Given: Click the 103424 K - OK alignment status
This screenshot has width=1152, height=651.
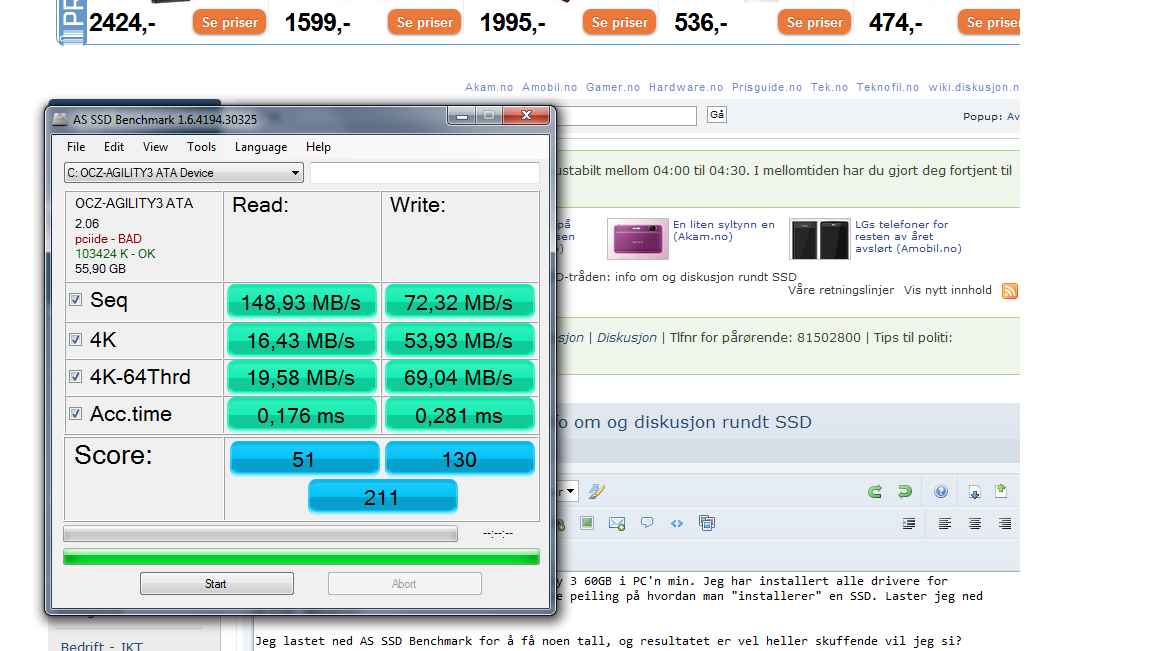Looking at the screenshot, I should [115, 253].
